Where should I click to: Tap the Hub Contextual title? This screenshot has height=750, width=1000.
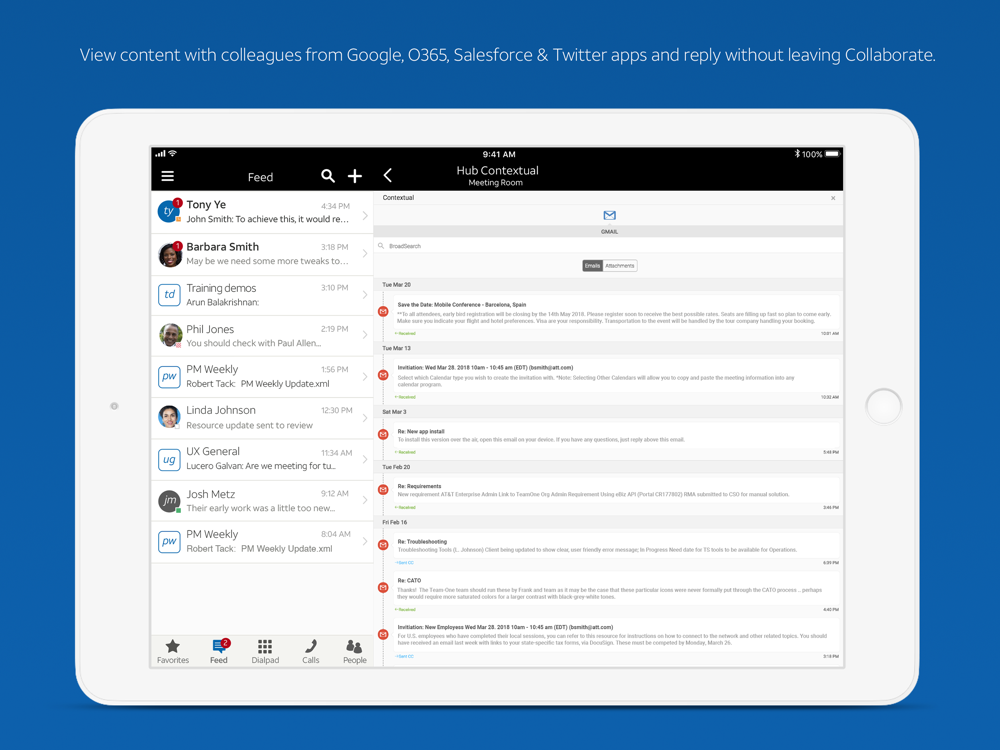point(497,170)
